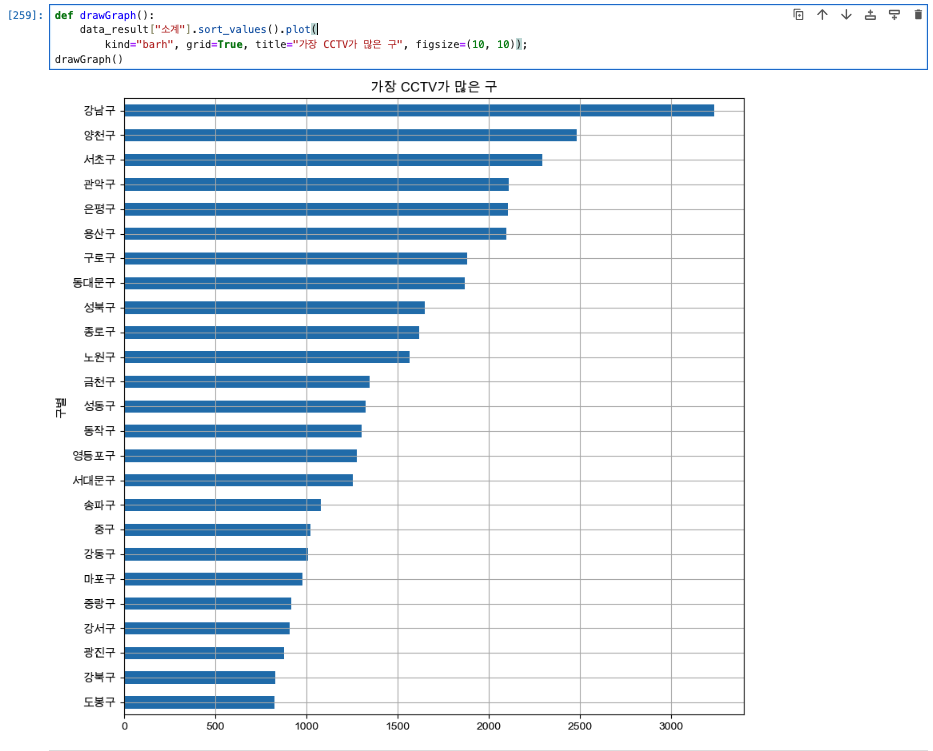Viewport: 933px width, 751px height.
Task: Click the 1000 tick on the x-axis
Action: coord(306,727)
